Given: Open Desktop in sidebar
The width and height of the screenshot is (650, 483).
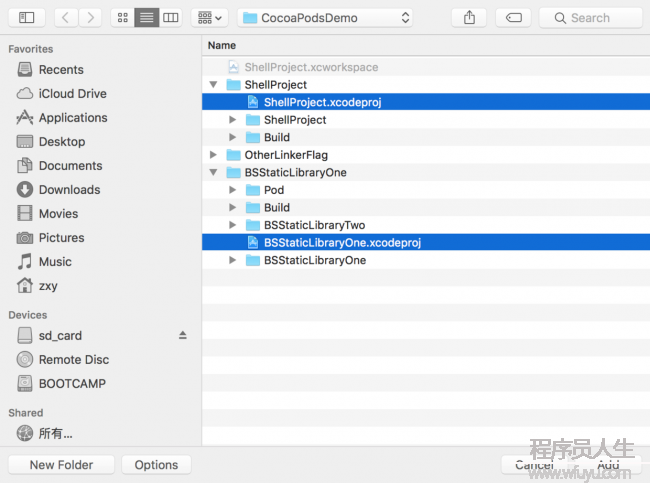Looking at the screenshot, I should coord(51,142).
